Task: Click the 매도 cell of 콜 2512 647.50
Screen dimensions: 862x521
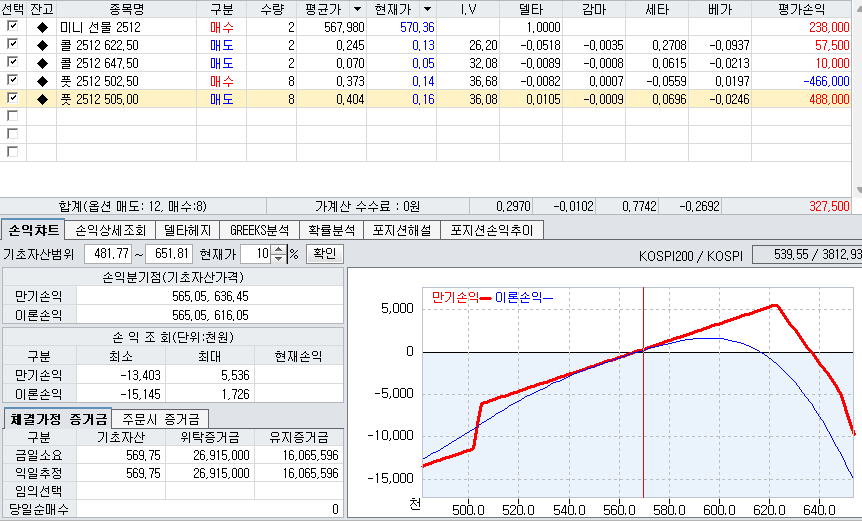Action: [x=222, y=64]
